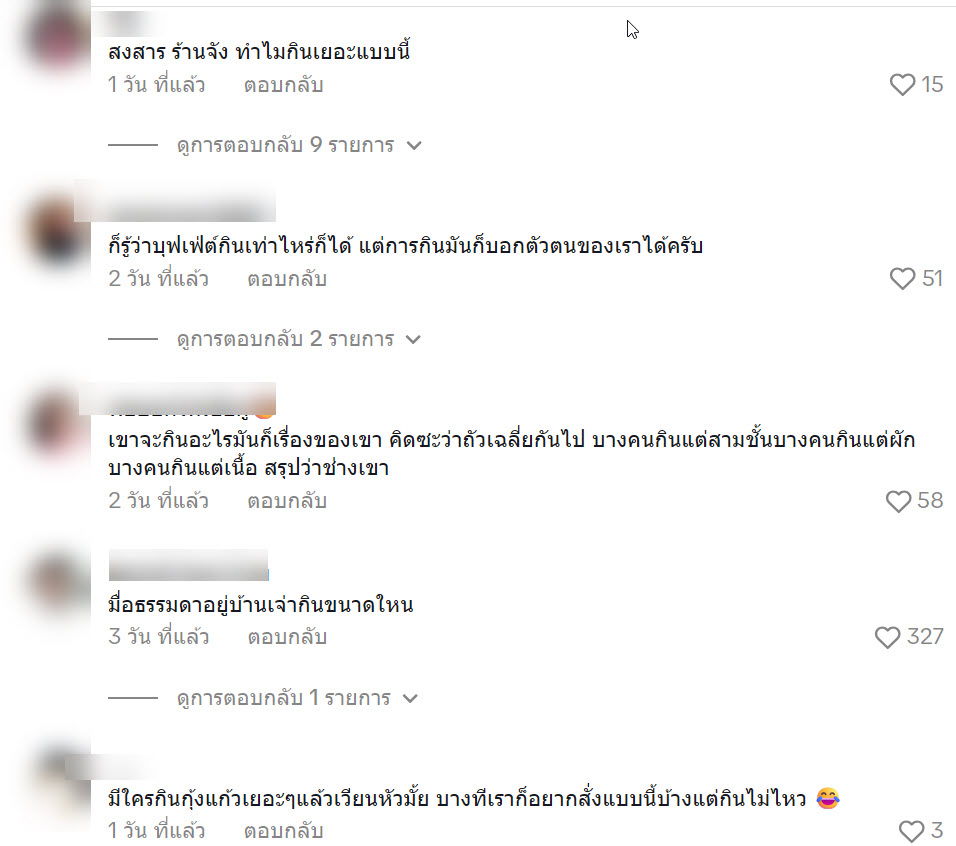The width and height of the screenshot is (956, 846).
Task: Like the comment with 58 likes
Action: click(x=898, y=501)
